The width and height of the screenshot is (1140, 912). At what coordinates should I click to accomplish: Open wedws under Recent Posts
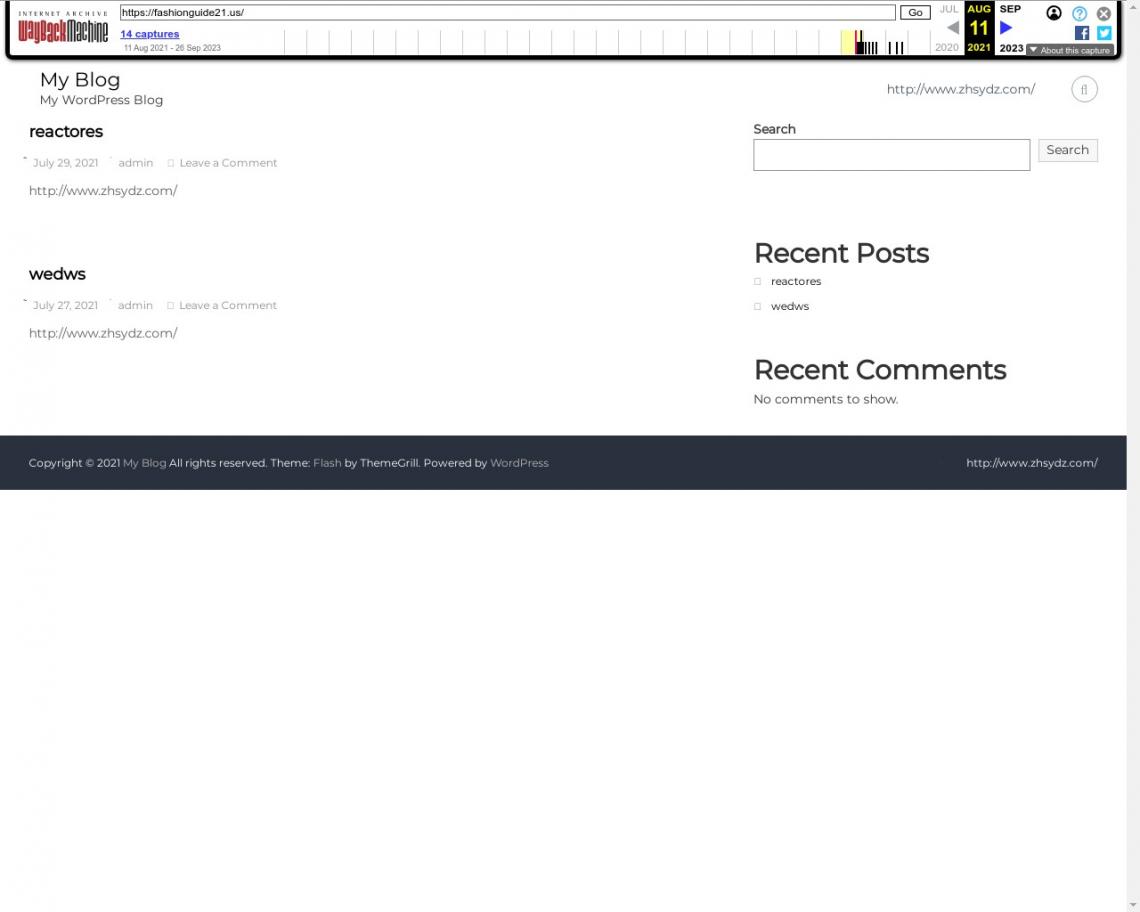(789, 306)
